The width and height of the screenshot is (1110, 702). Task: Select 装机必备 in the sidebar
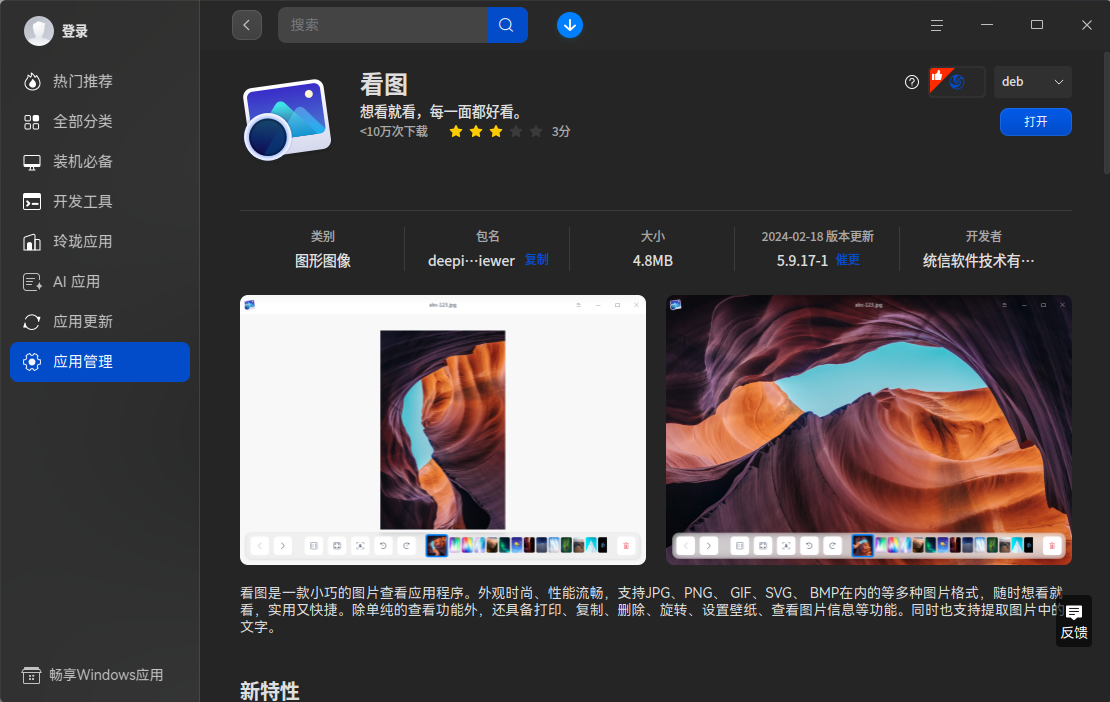tap(100, 162)
